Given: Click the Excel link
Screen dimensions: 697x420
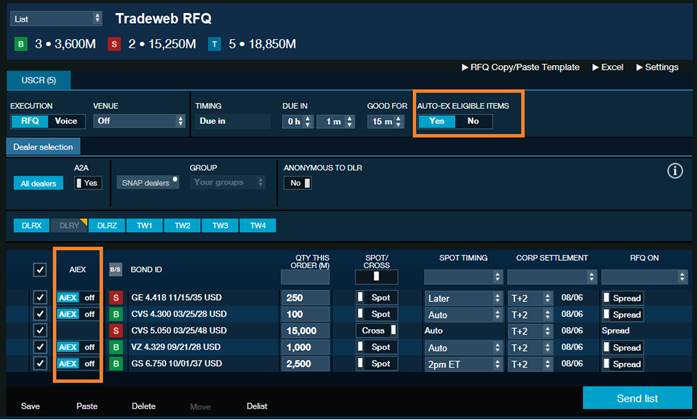Looking at the screenshot, I should (608, 67).
